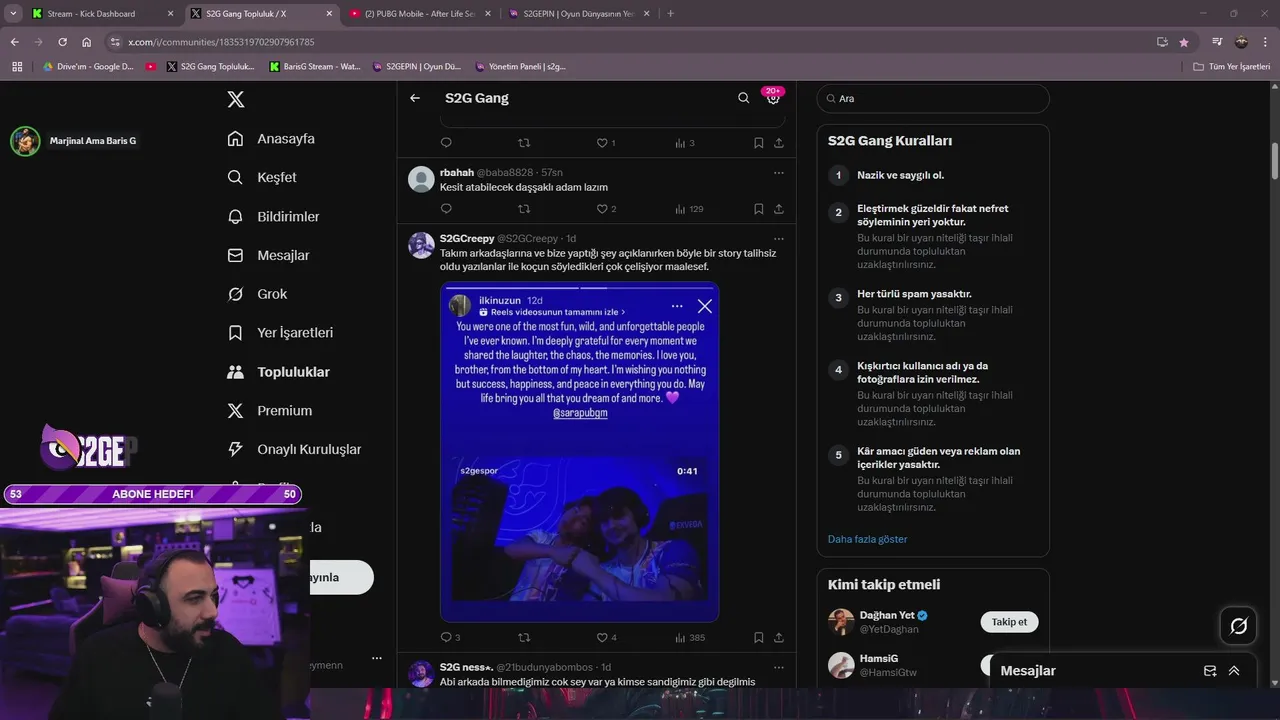Image resolution: width=1280 pixels, height=720 pixels.
Task: Click the Ara search field
Action: click(x=933, y=98)
